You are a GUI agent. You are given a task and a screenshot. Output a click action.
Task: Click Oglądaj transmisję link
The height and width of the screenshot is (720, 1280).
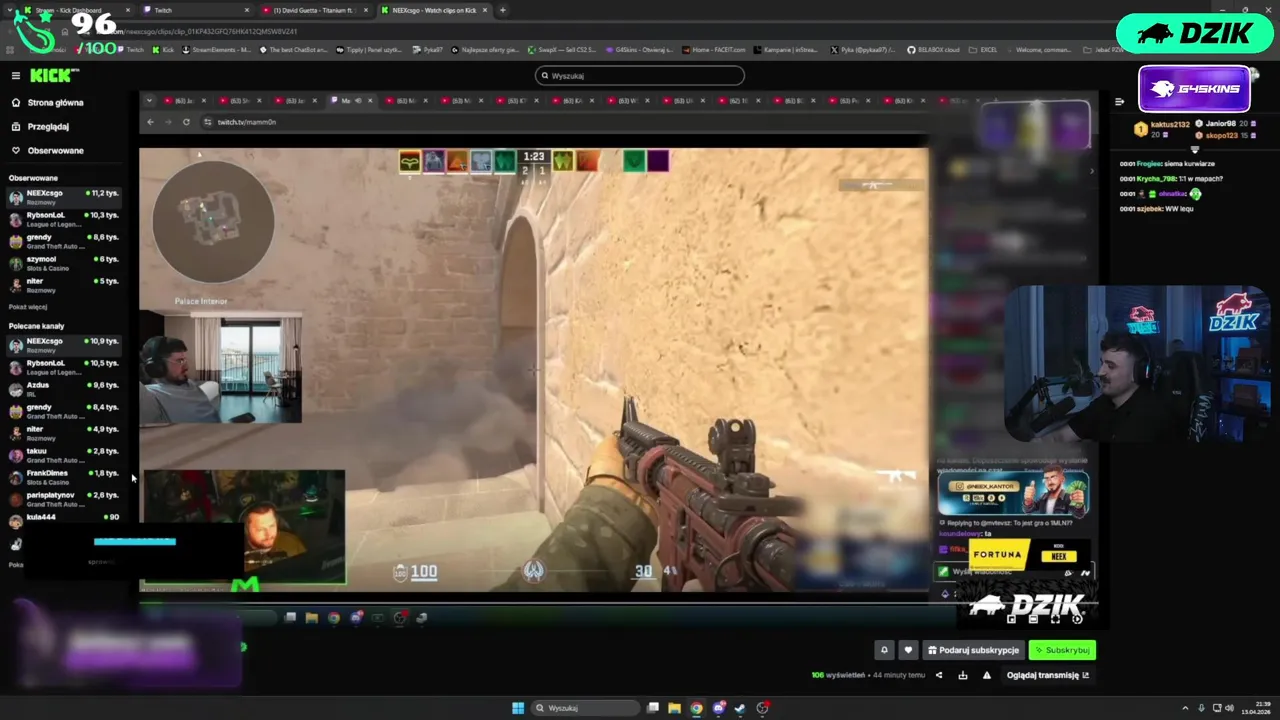pyautogui.click(x=1047, y=675)
